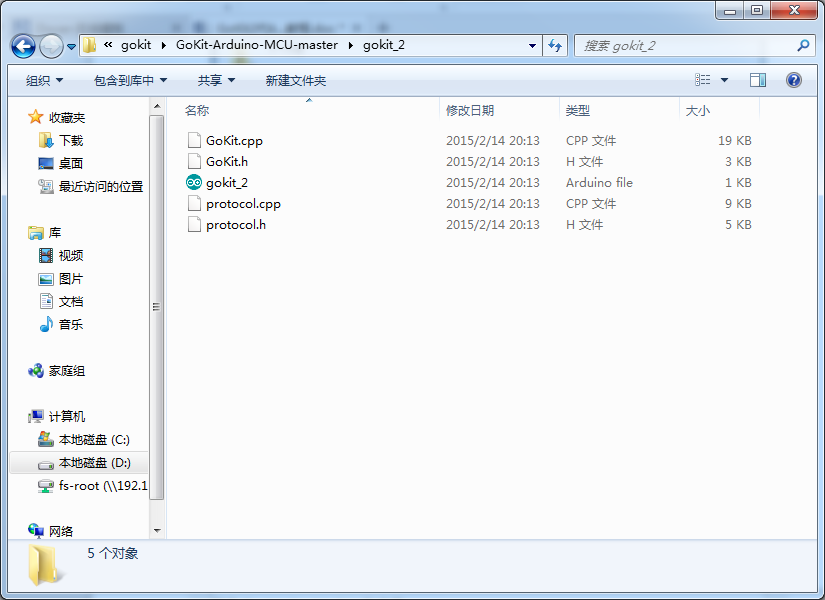This screenshot has height=600, width=825.
Task: Select the protocol.cpp file icon
Action: (194, 204)
